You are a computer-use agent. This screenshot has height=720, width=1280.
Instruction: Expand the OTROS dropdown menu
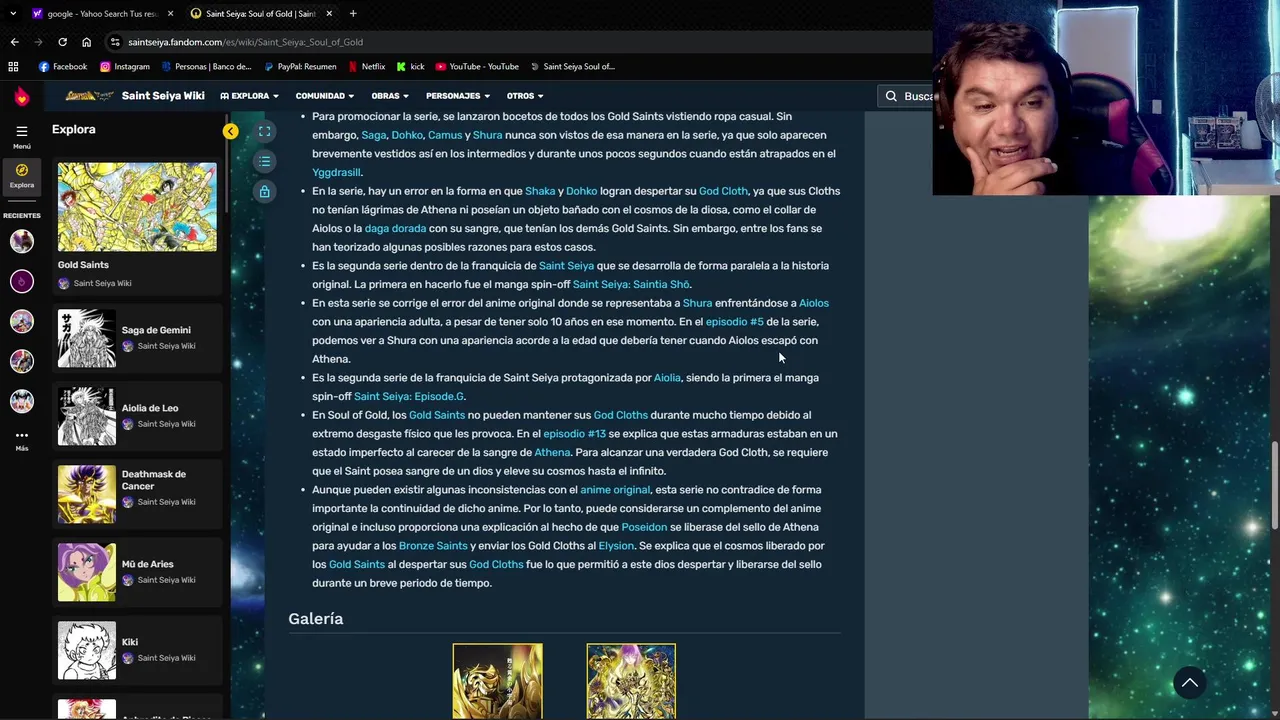pos(525,96)
